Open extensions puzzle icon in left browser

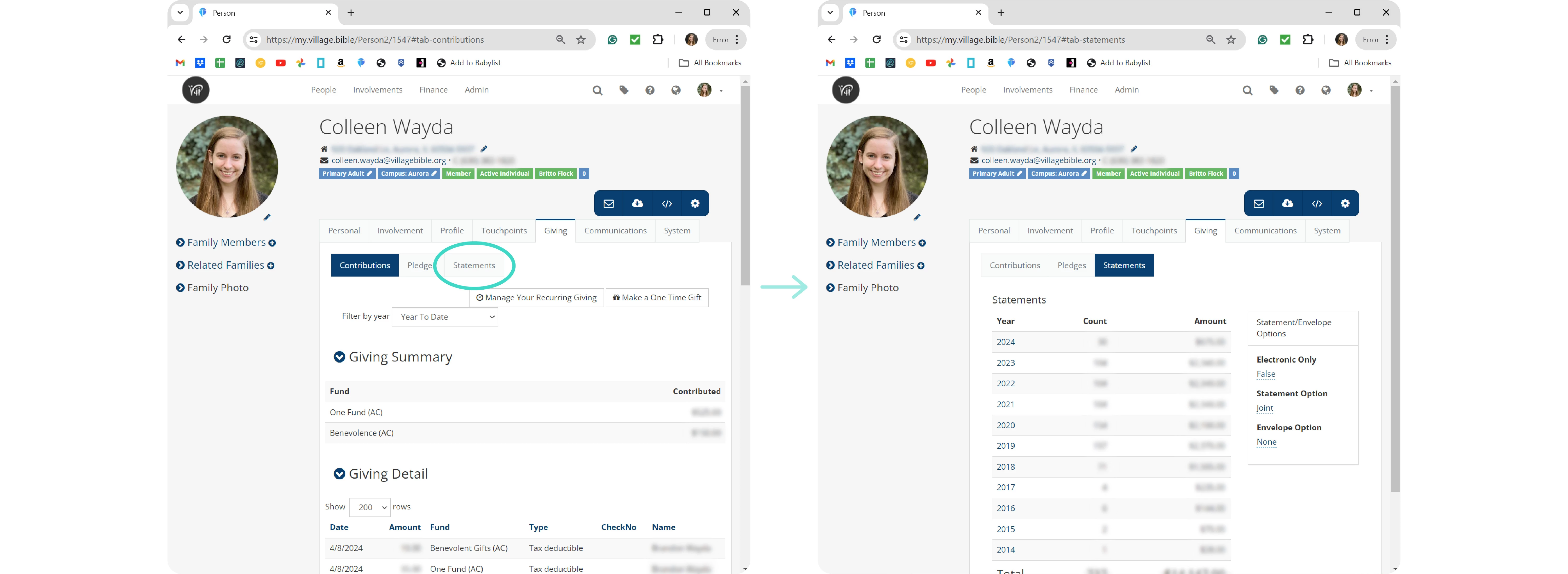click(x=658, y=39)
